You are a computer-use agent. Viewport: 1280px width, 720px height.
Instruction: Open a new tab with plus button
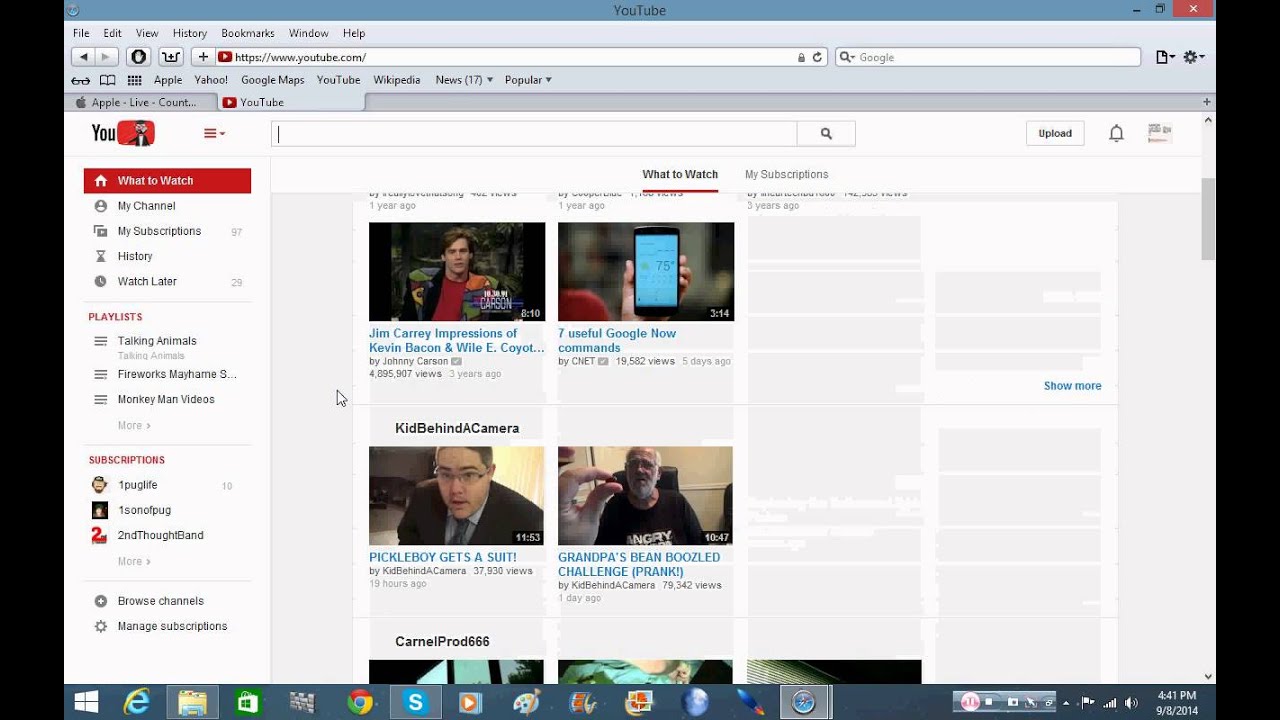1207,102
